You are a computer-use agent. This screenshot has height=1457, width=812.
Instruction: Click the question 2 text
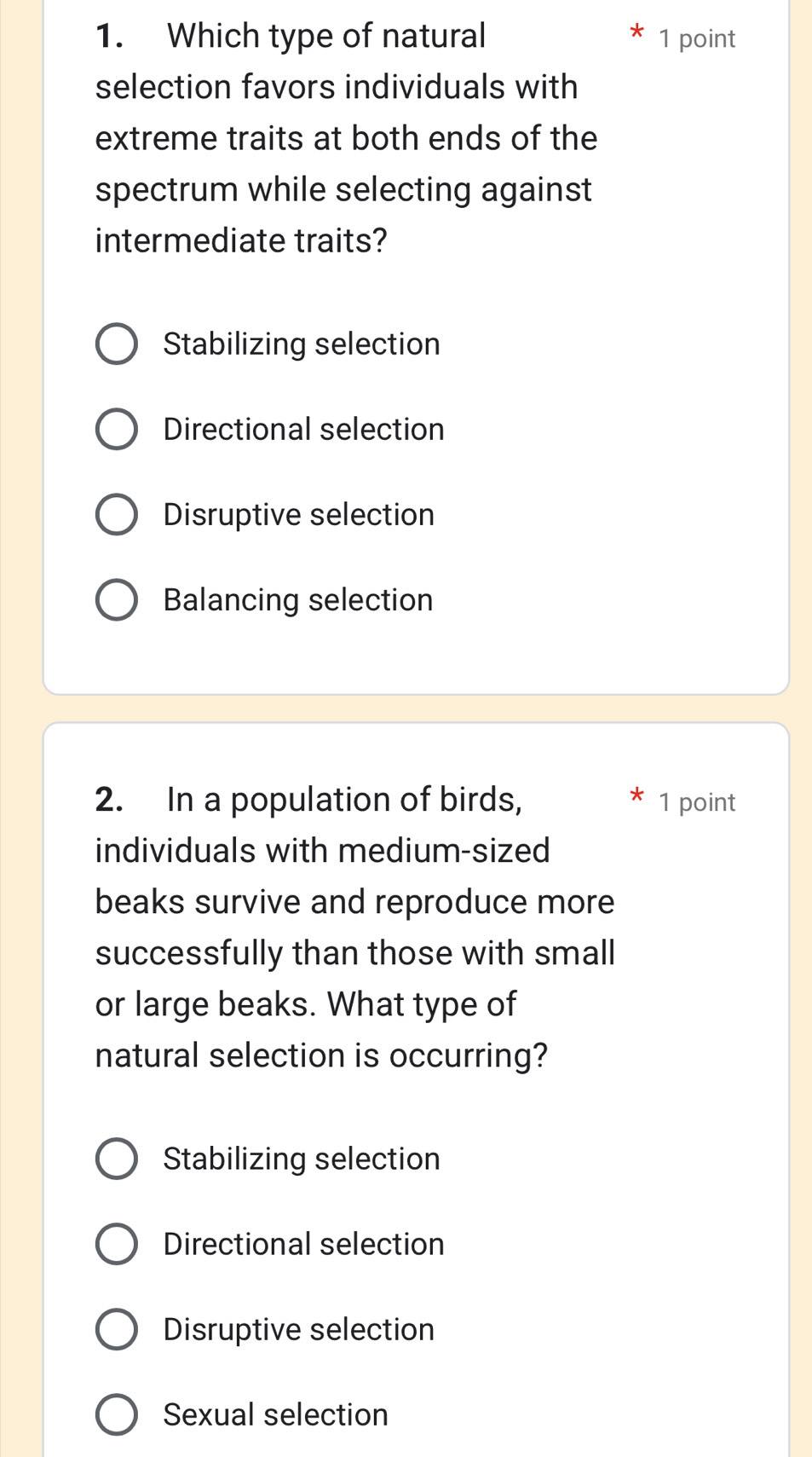point(341,927)
